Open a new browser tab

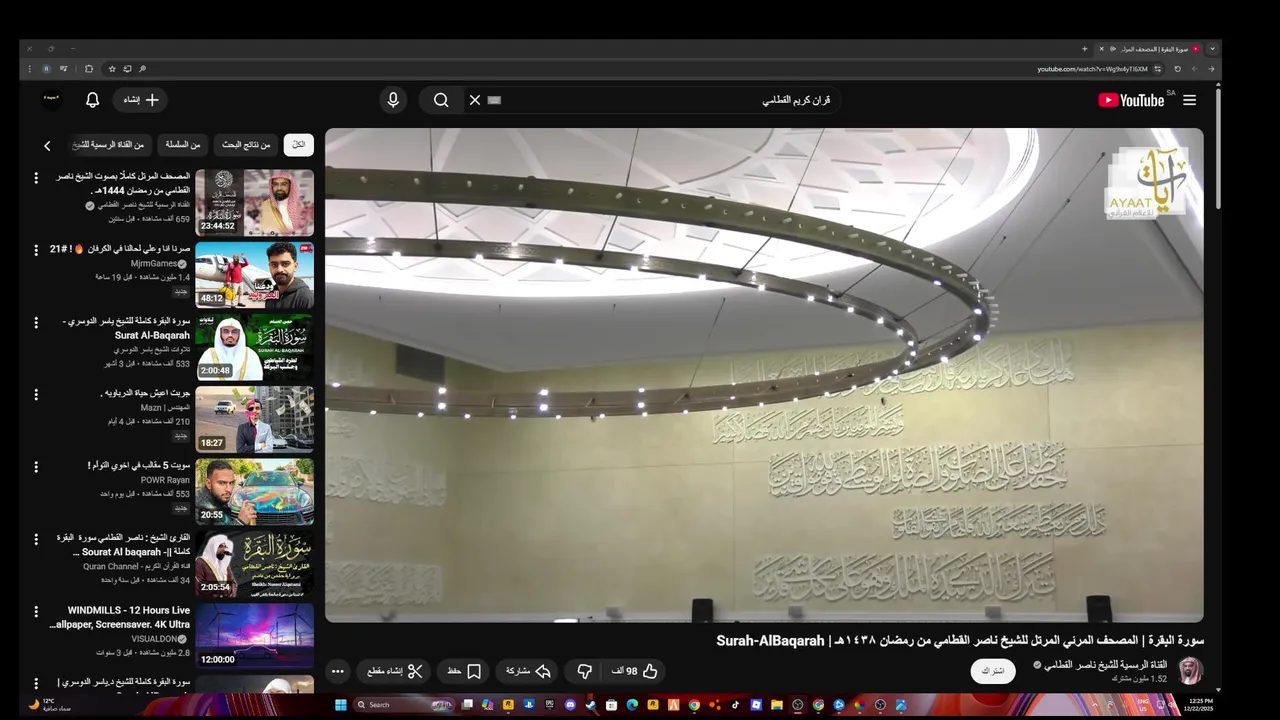[1084, 48]
